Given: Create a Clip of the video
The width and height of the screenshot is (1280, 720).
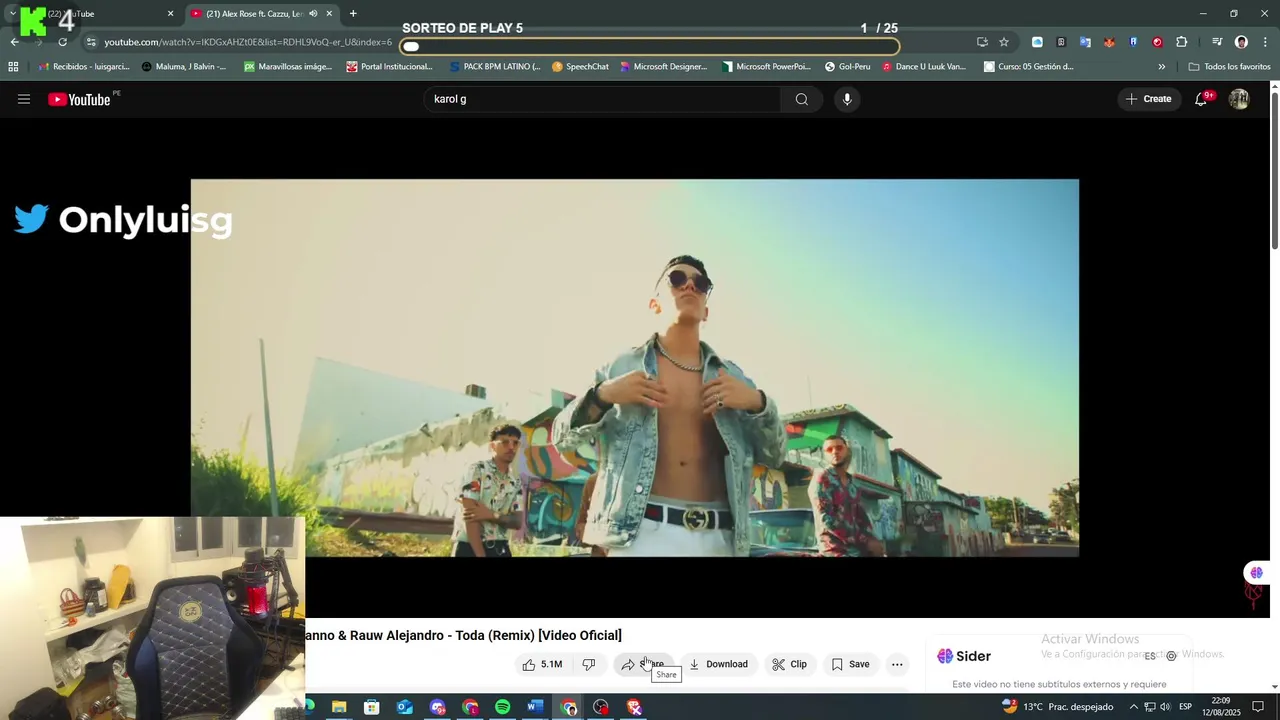Looking at the screenshot, I should tap(789, 664).
